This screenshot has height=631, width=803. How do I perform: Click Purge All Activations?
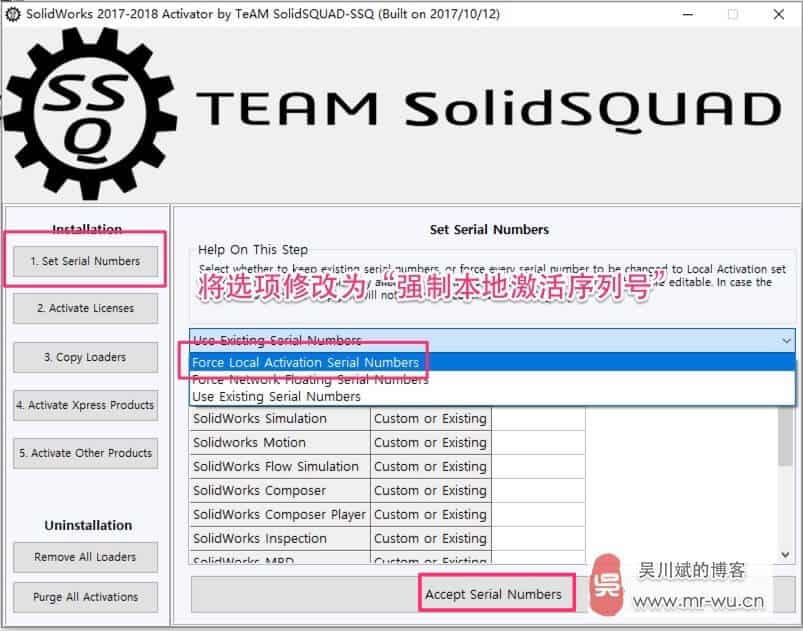[x=86, y=597]
